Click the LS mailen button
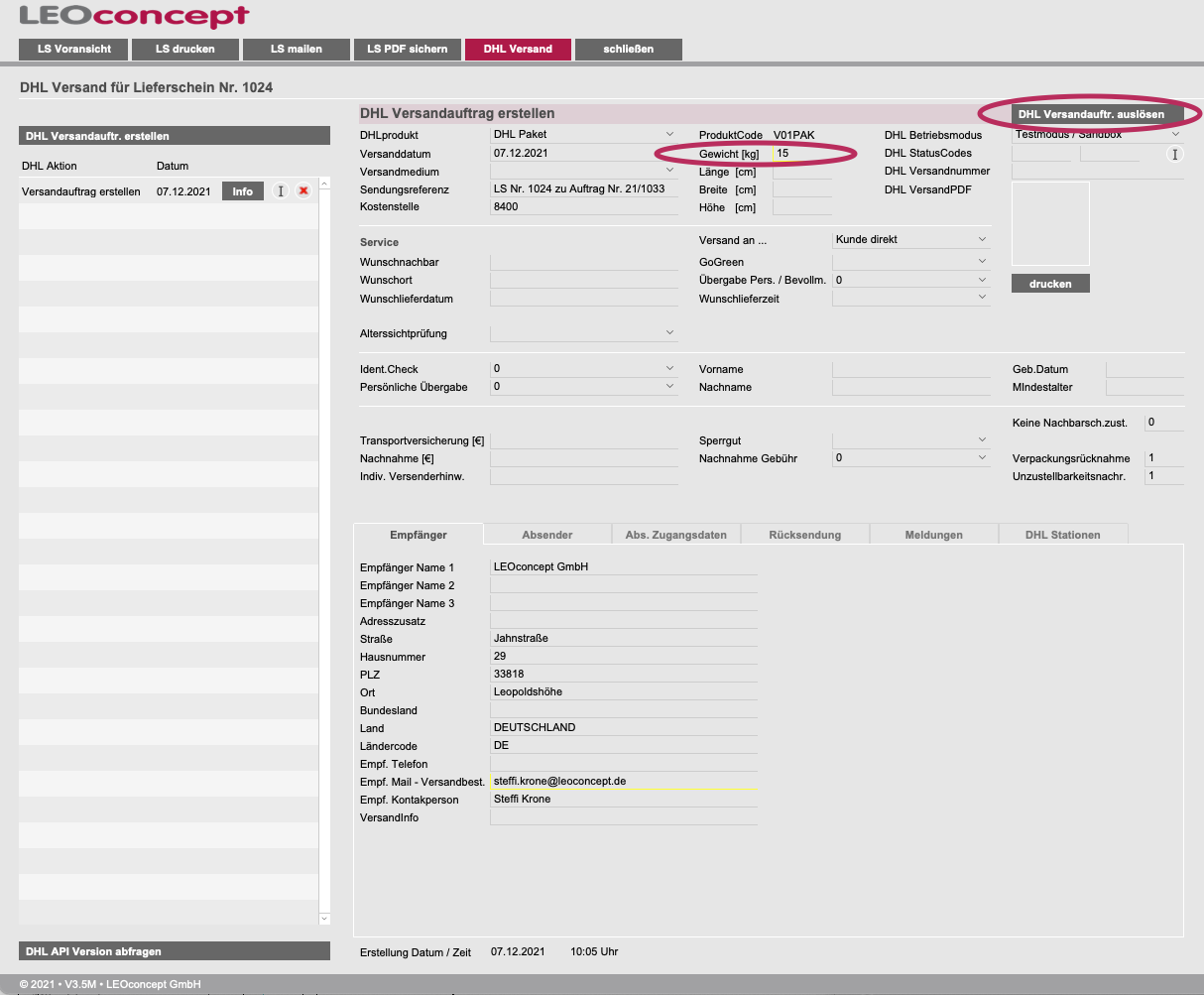This screenshot has height=995, width=1204. point(297,49)
